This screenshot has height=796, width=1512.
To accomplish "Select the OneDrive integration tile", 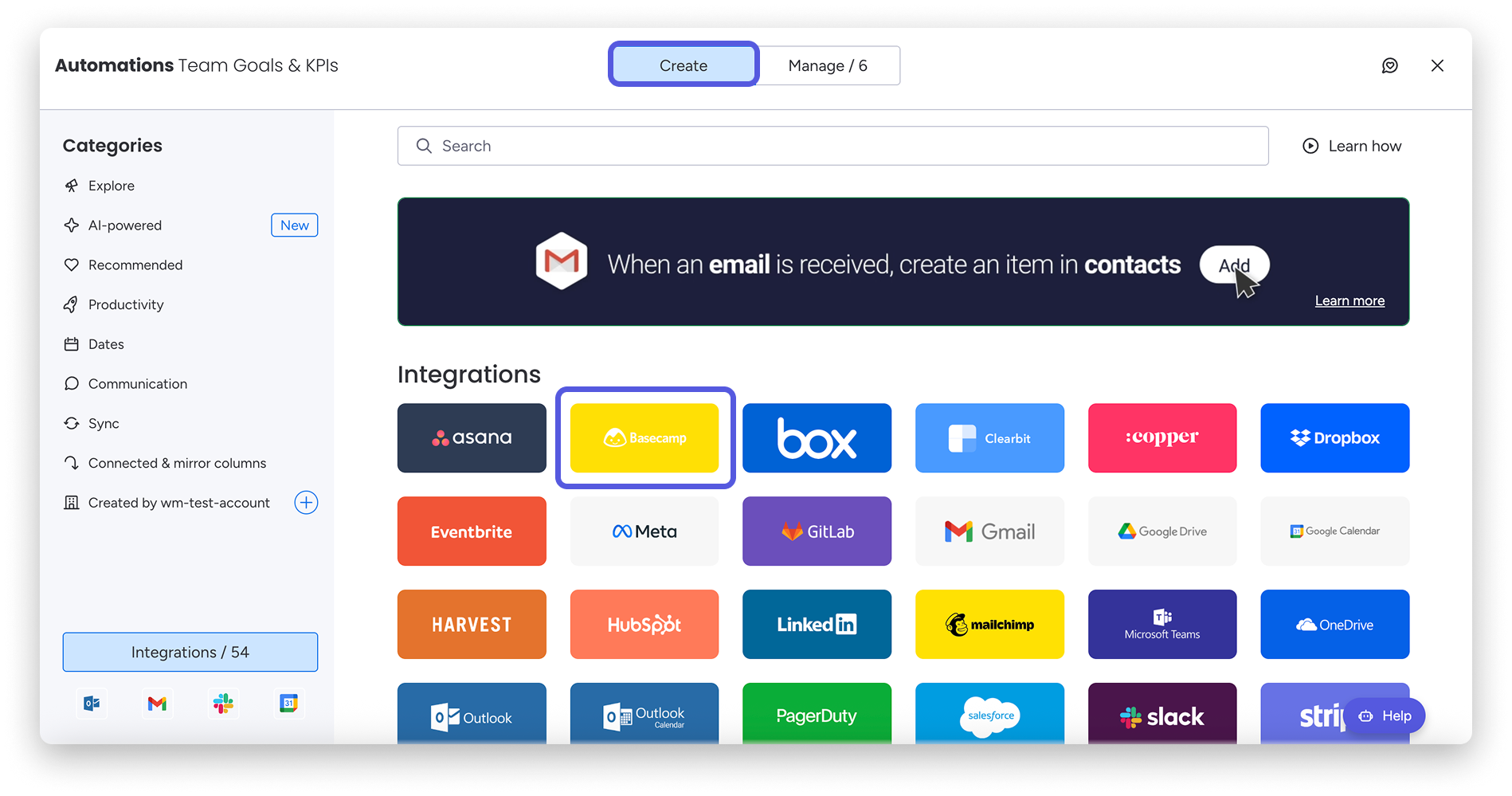I will tap(1335, 624).
